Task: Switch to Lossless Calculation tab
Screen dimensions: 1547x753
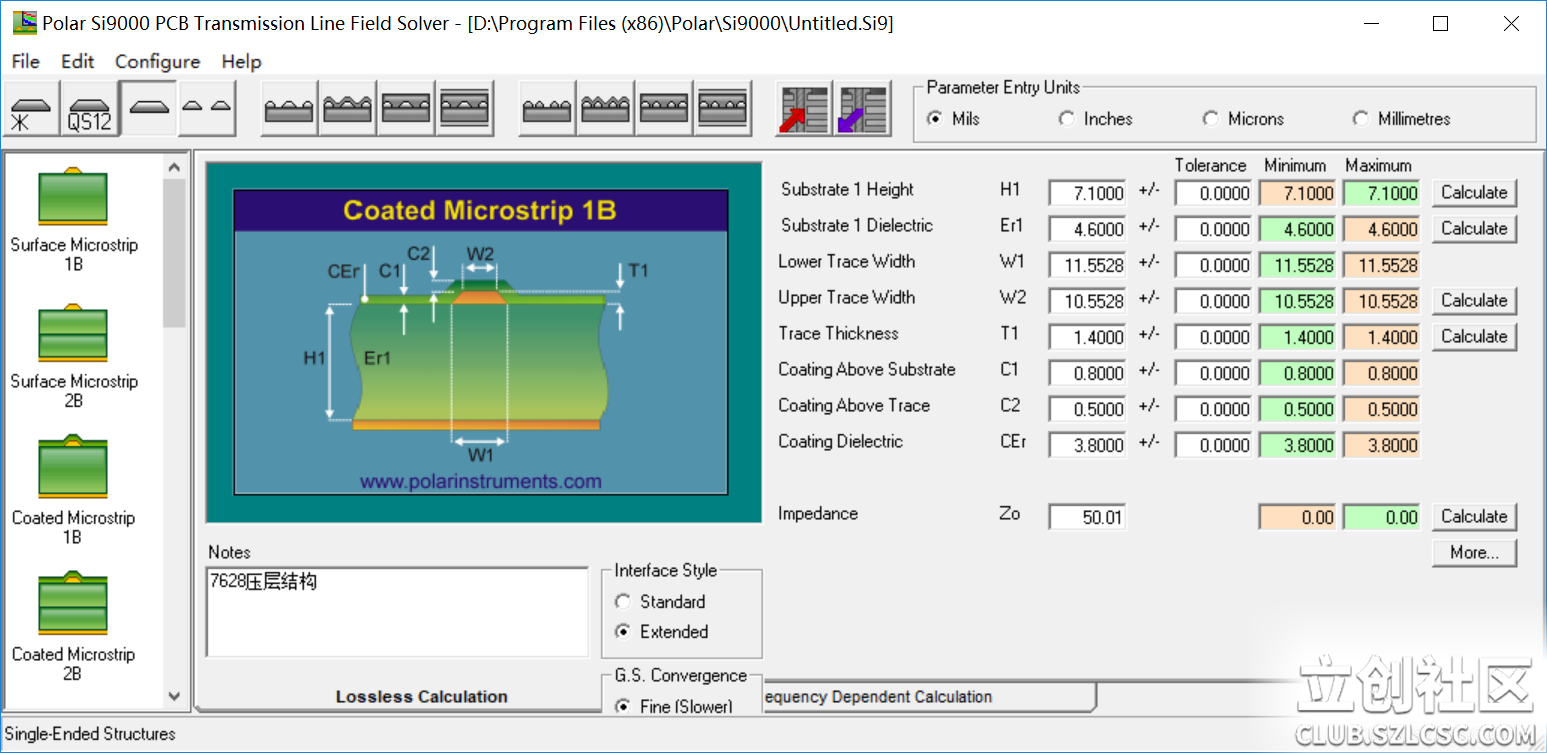Action: coord(421,697)
